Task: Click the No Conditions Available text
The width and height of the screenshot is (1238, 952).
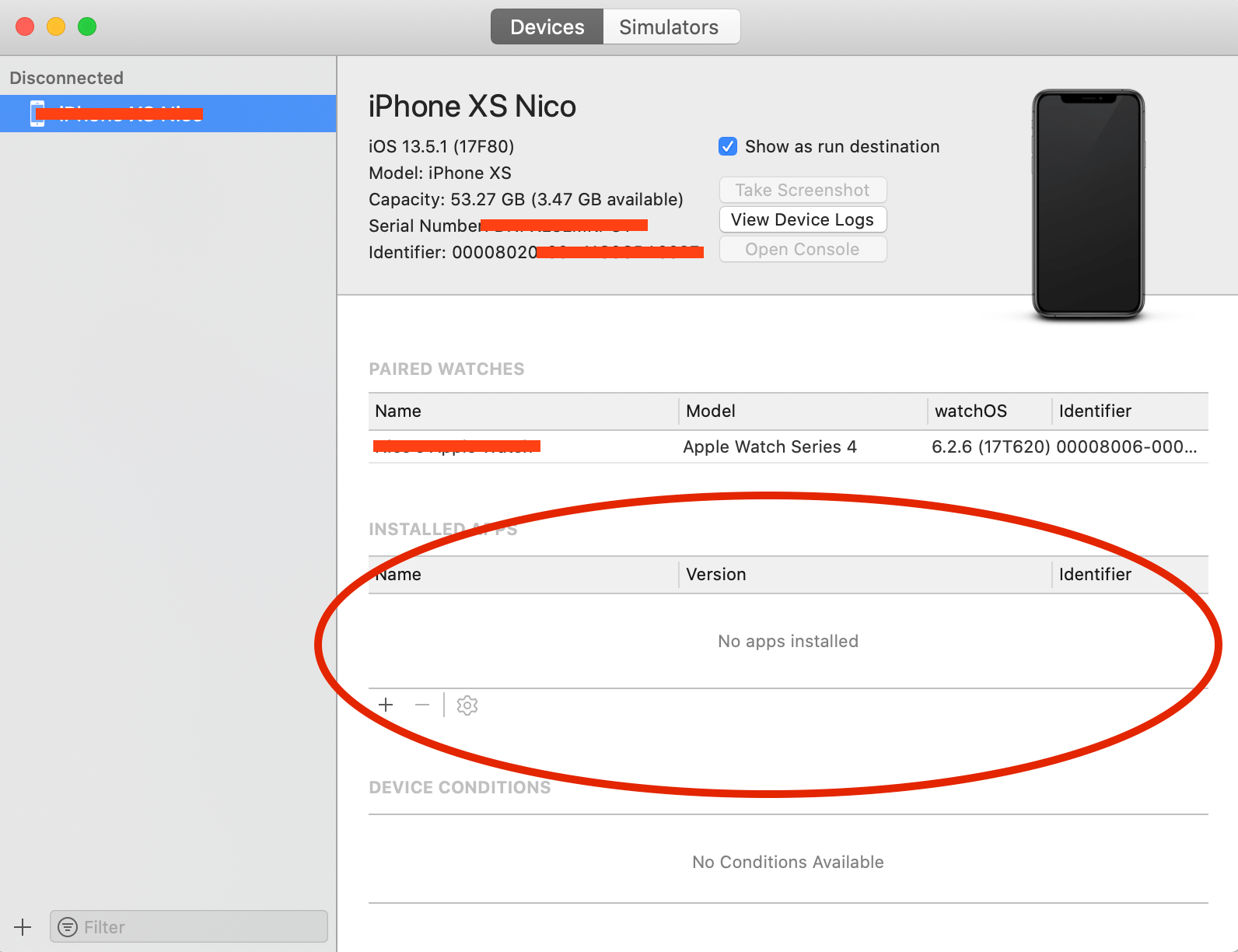Action: coord(788,862)
